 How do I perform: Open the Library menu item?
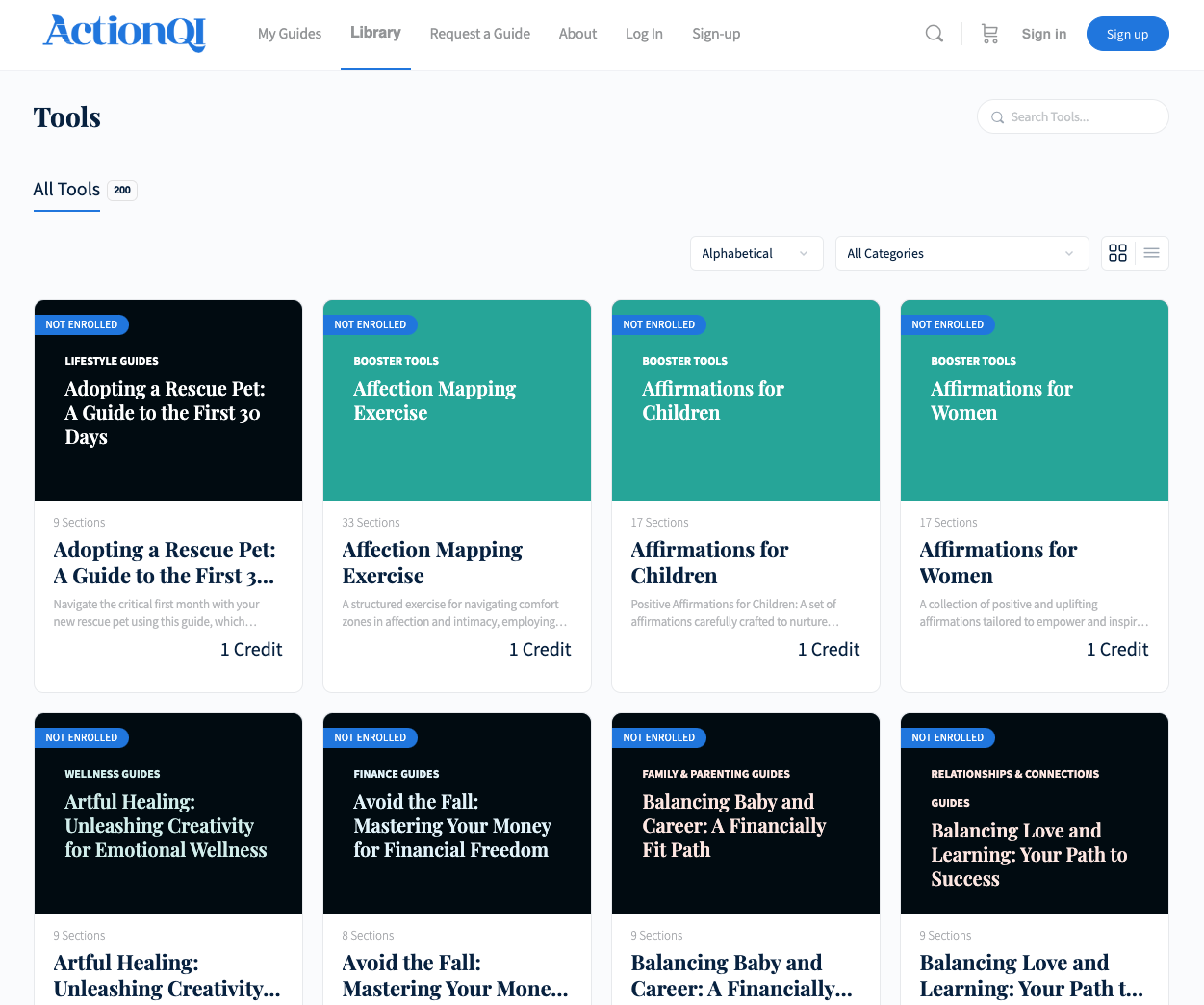[375, 33]
